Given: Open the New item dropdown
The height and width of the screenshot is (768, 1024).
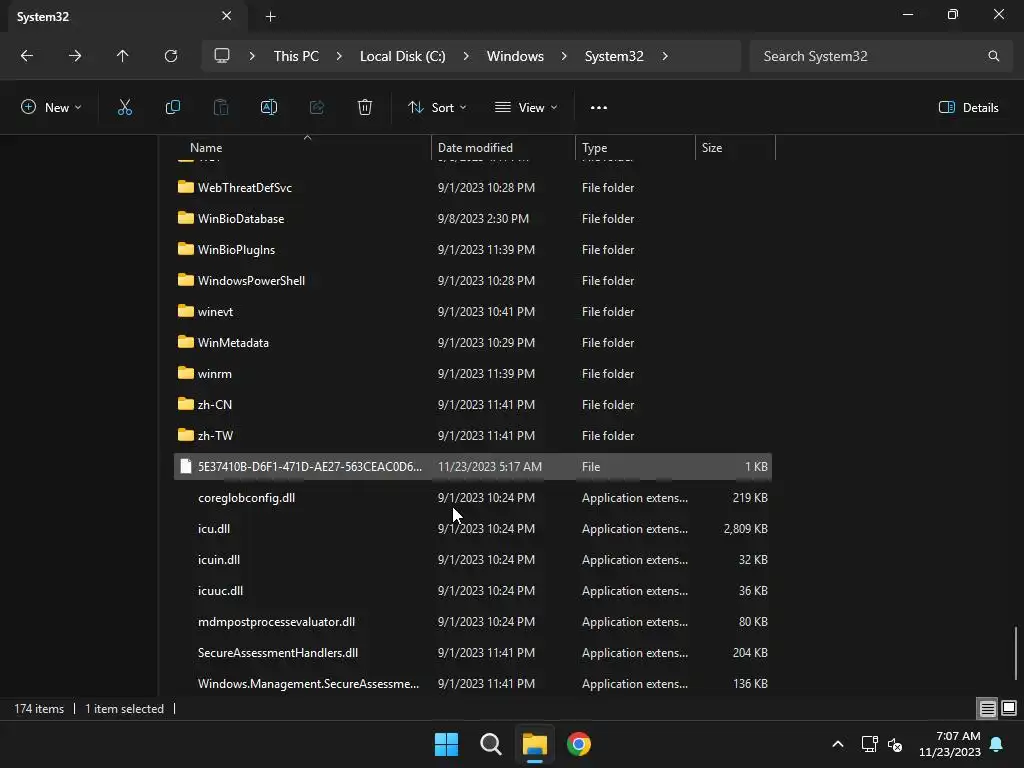Looking at the screenshot, I should (51, 107).
